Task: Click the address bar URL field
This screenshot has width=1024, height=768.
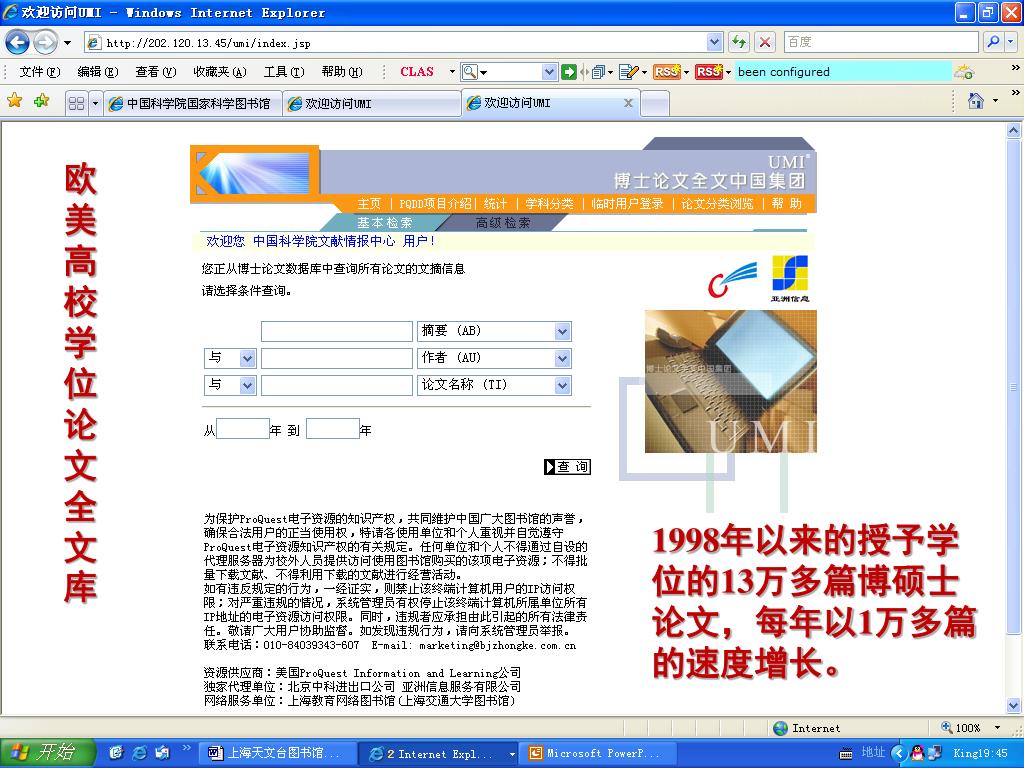Action: pyautogui.click(x=394, y=43)
